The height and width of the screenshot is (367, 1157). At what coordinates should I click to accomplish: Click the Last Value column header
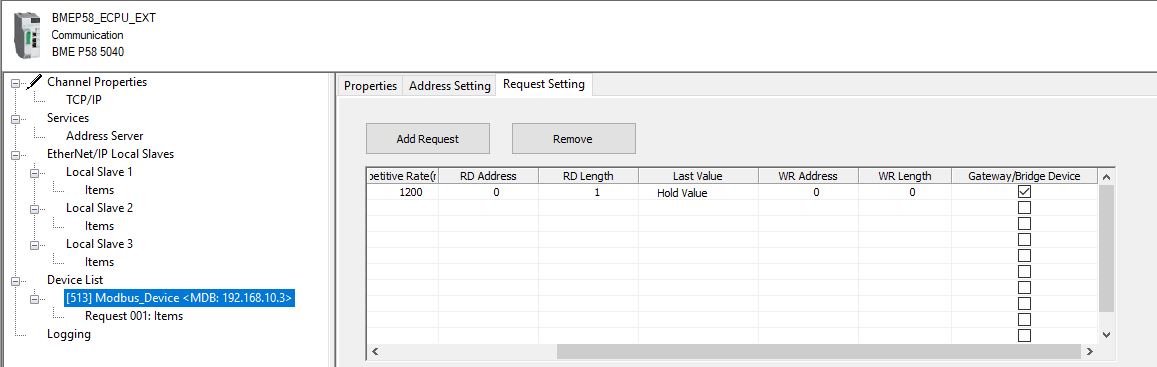coord(698,176)
